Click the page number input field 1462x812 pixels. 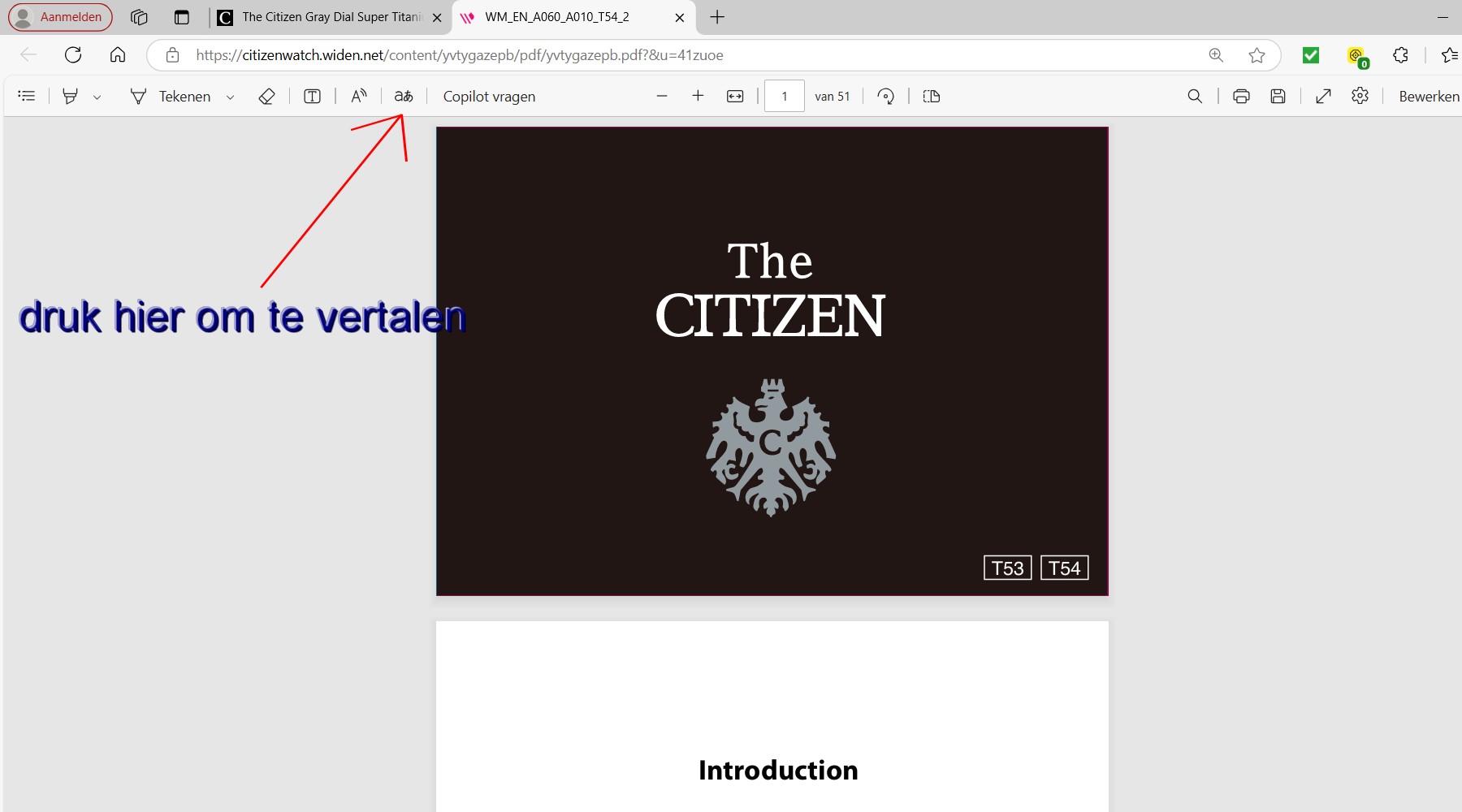point(785,96)
